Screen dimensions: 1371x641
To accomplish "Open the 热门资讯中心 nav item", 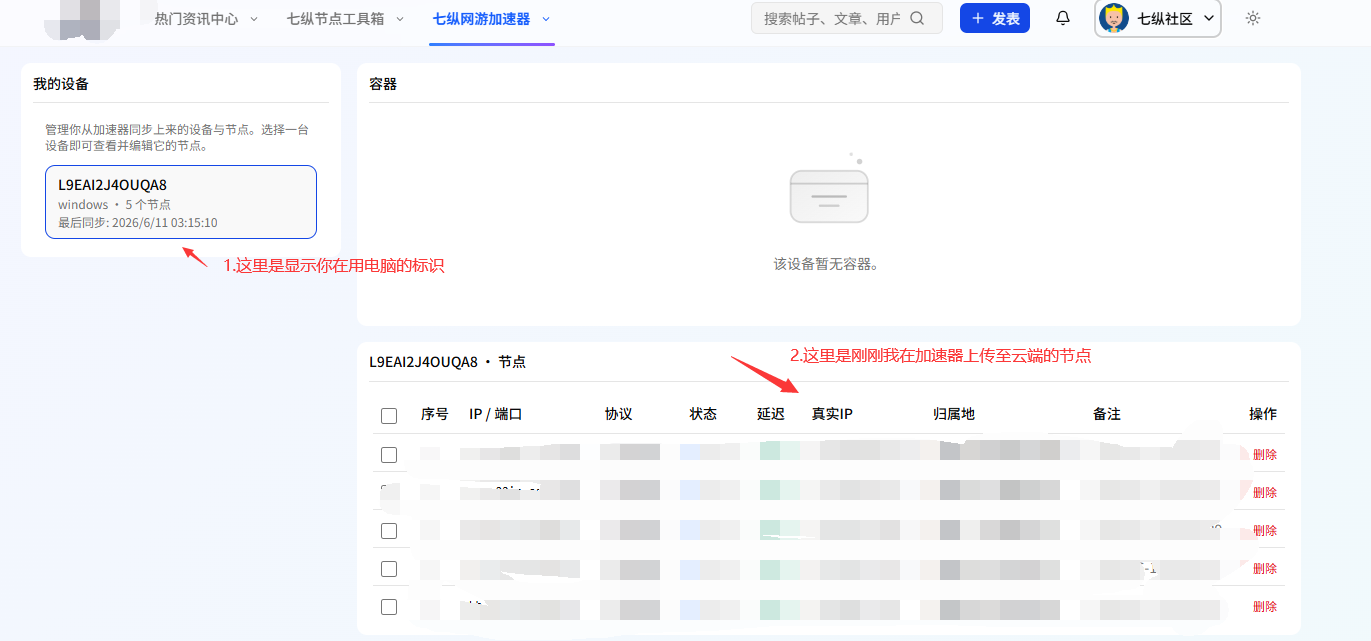I will pos(197,19).
